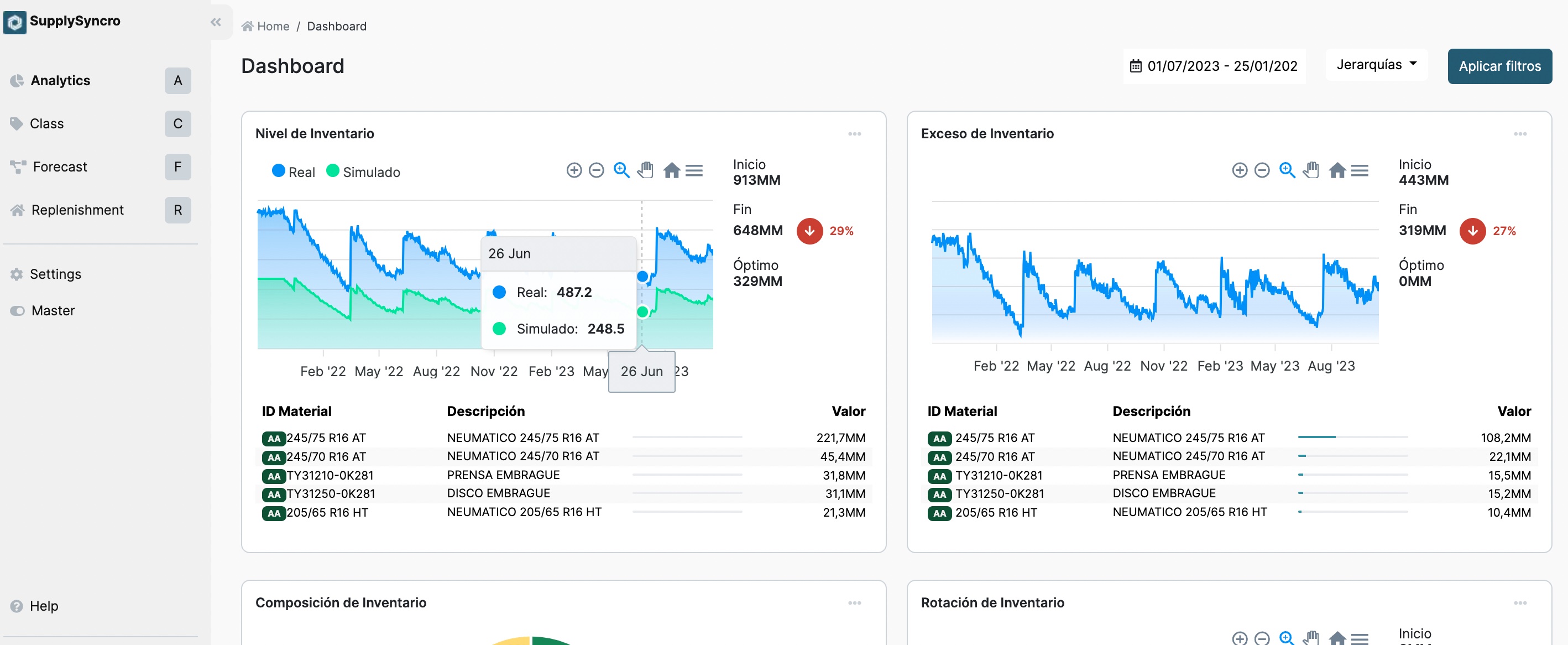Click the SupplySyncro logo icon
This screenshot has width=1568, height=645.
coord(14,23)
